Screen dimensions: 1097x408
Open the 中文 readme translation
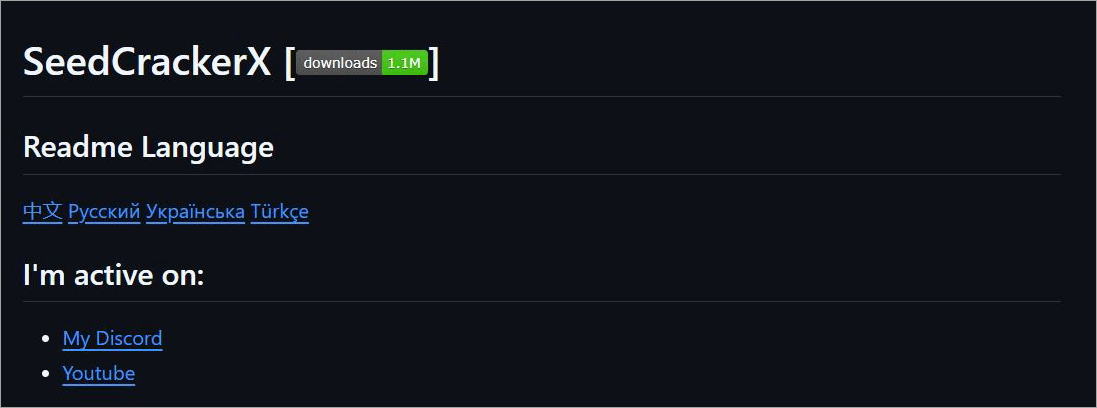(42, 212)
